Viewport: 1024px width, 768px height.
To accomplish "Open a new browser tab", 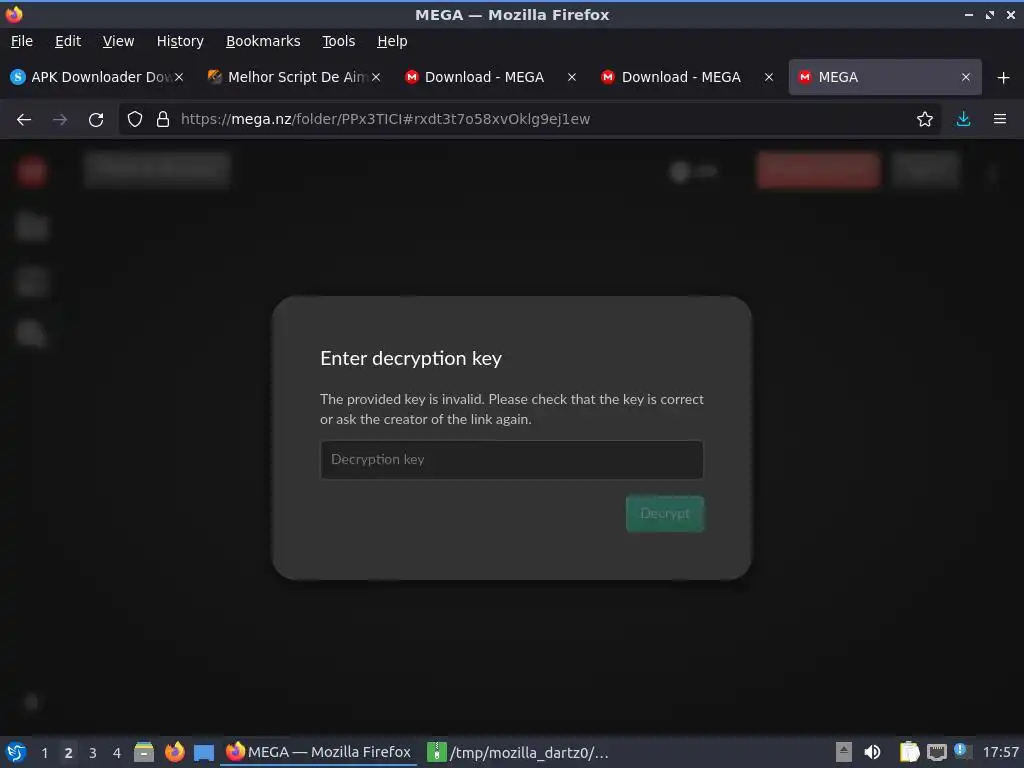I will [1004, 78].
